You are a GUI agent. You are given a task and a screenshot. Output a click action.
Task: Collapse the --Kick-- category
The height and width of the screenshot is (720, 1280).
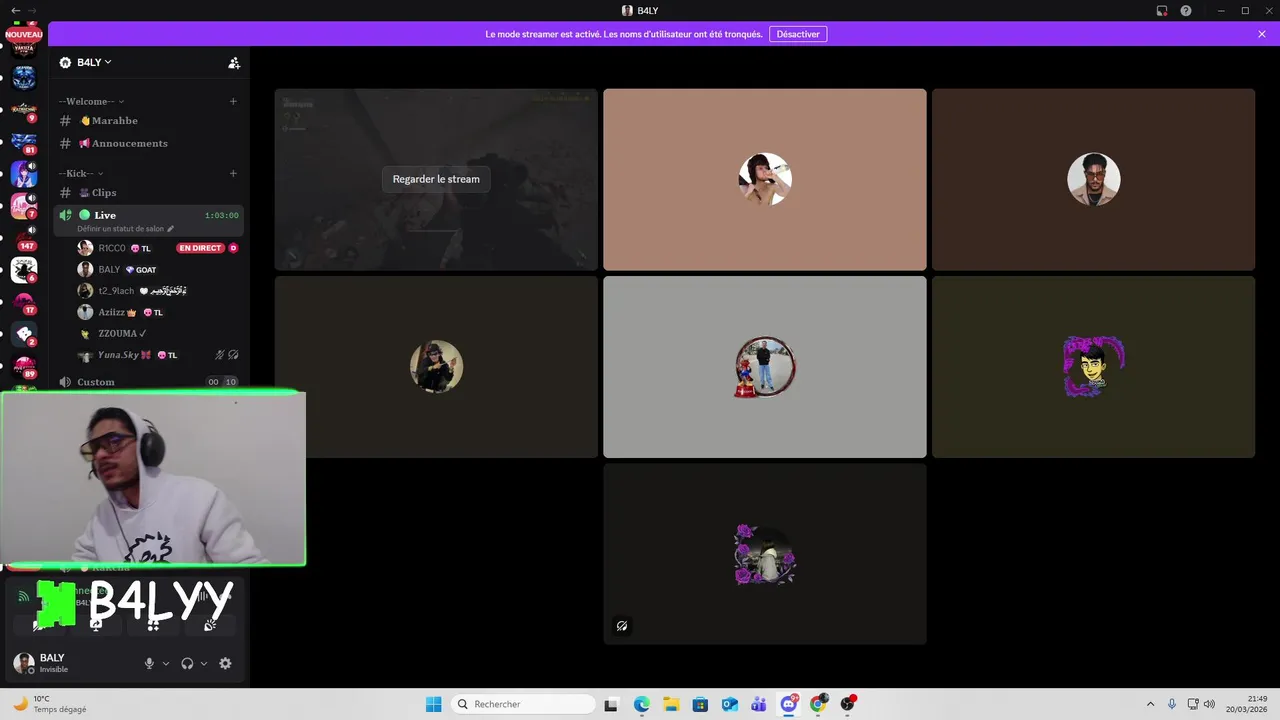[x=81, y=173]
